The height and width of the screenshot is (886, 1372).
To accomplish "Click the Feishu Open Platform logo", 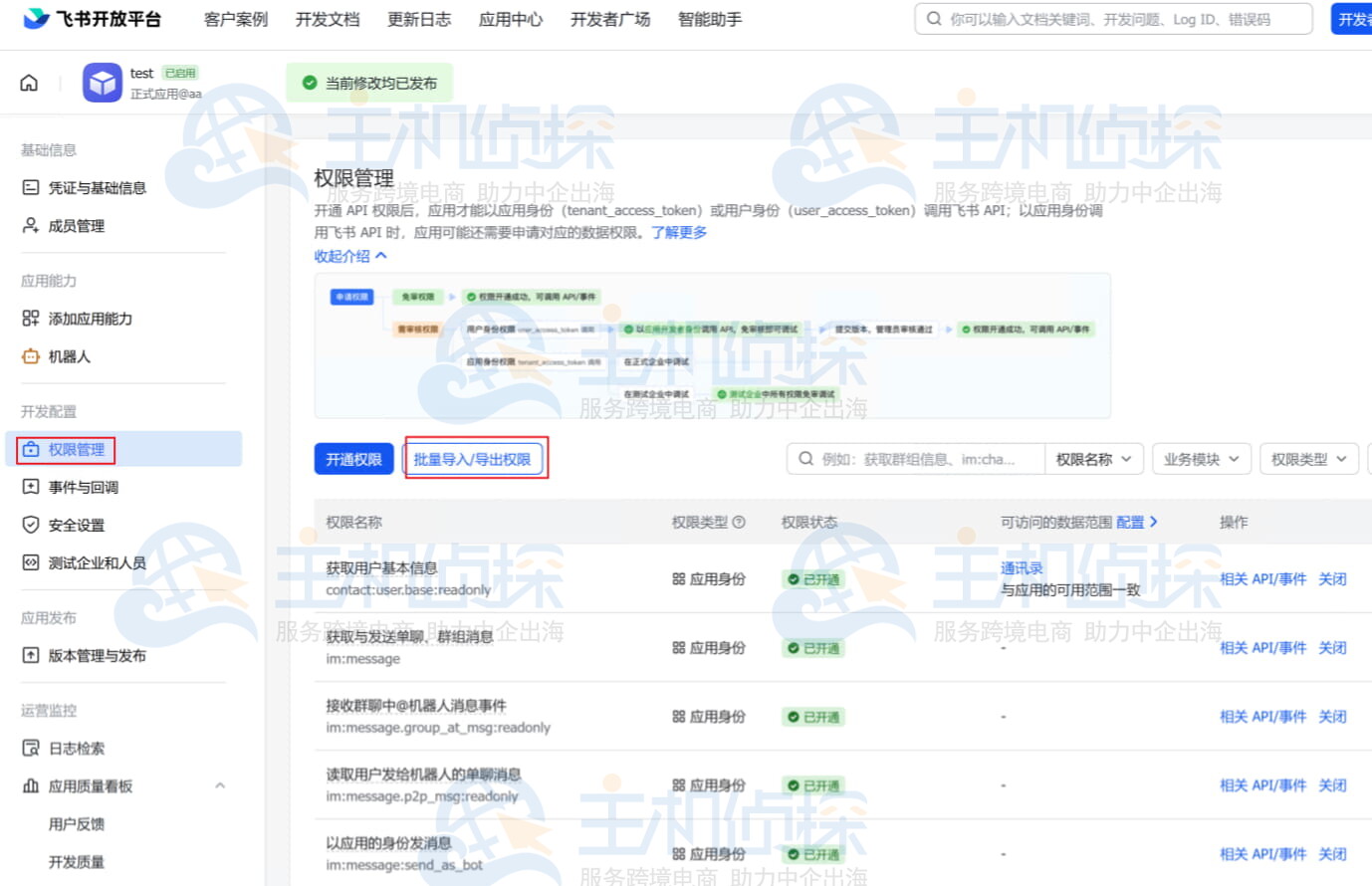I will click(92, 19).
